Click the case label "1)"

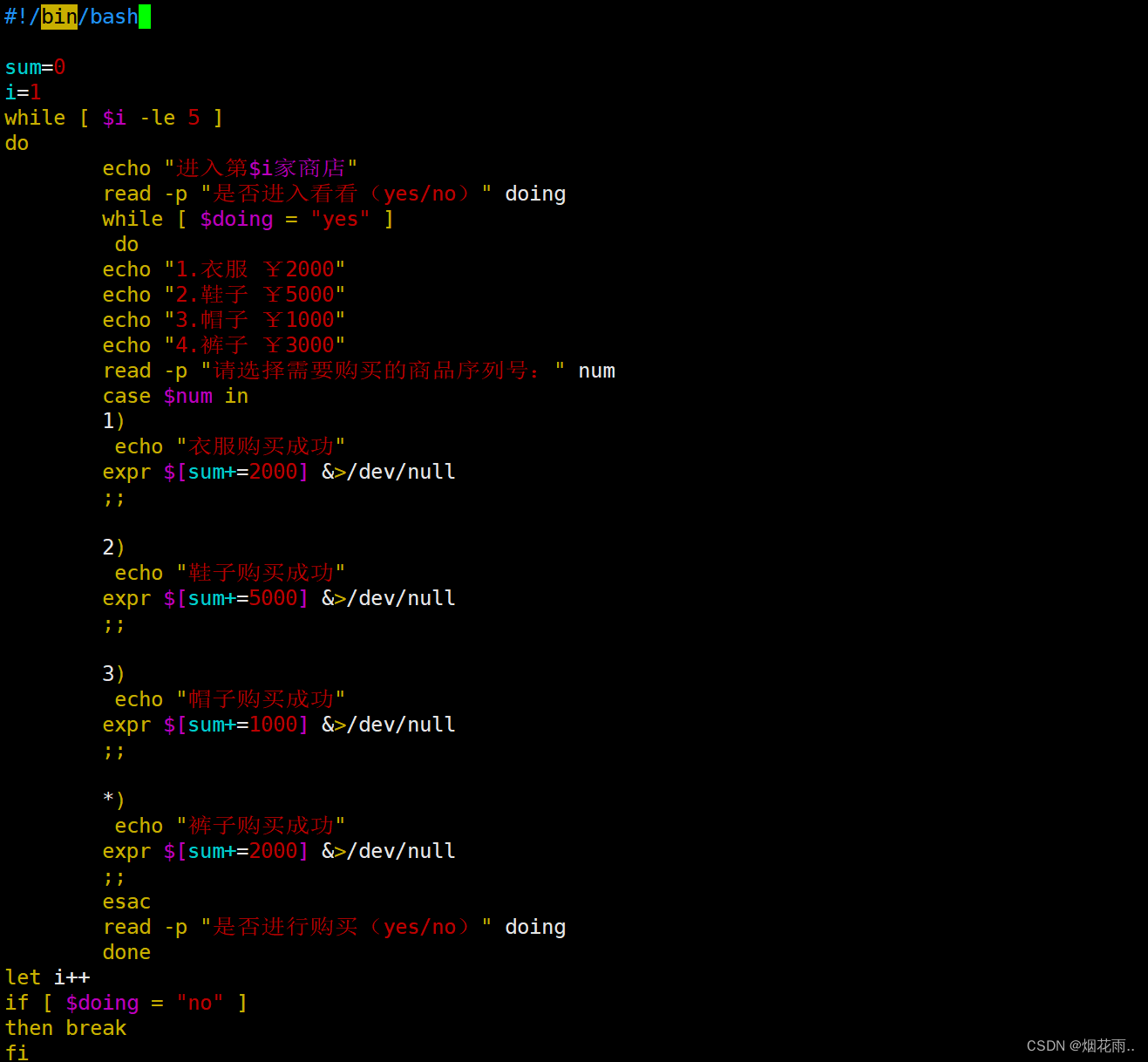[114, 421]
